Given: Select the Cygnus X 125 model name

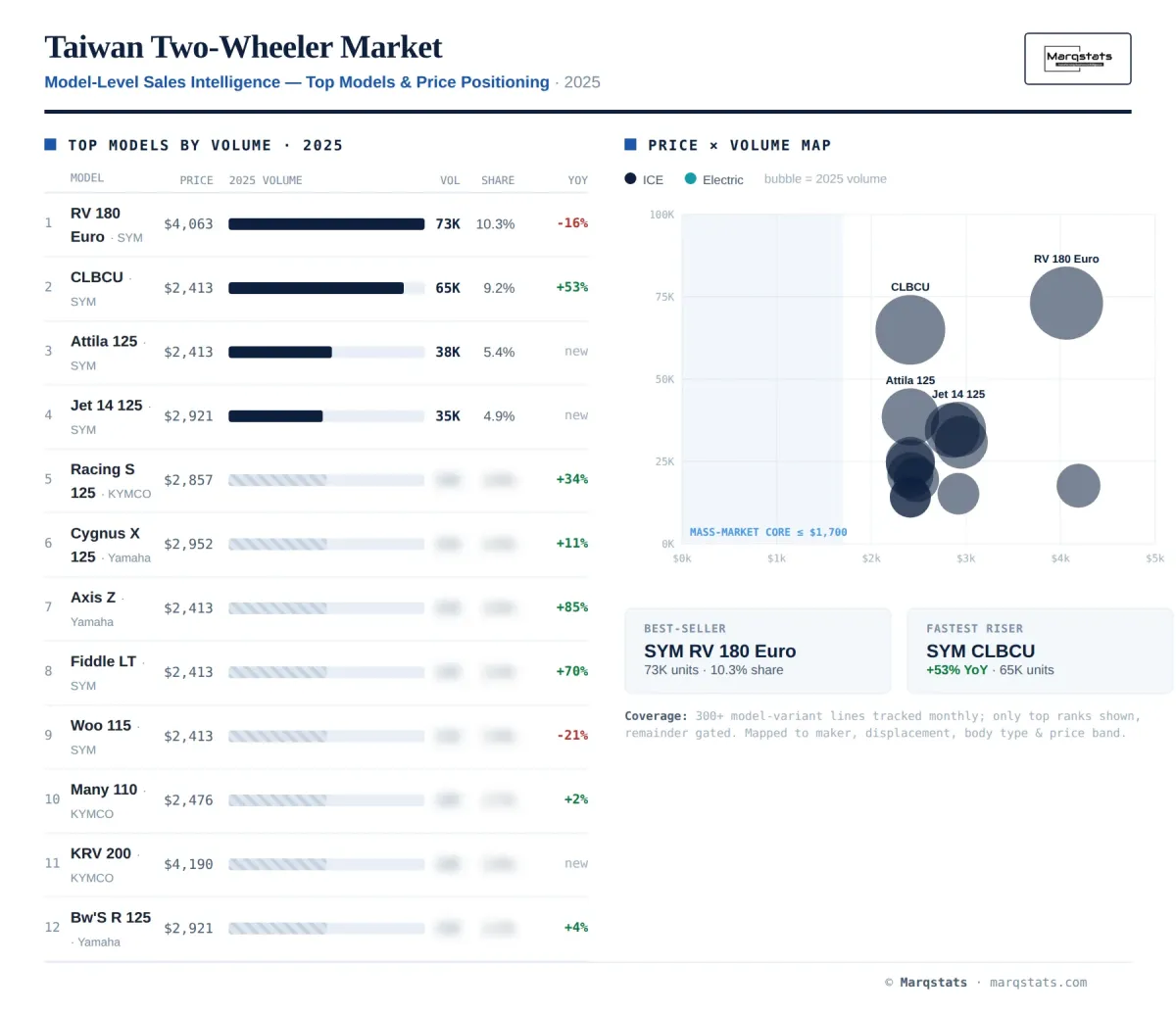Looking at the screenshot, I should pos(105,545).
